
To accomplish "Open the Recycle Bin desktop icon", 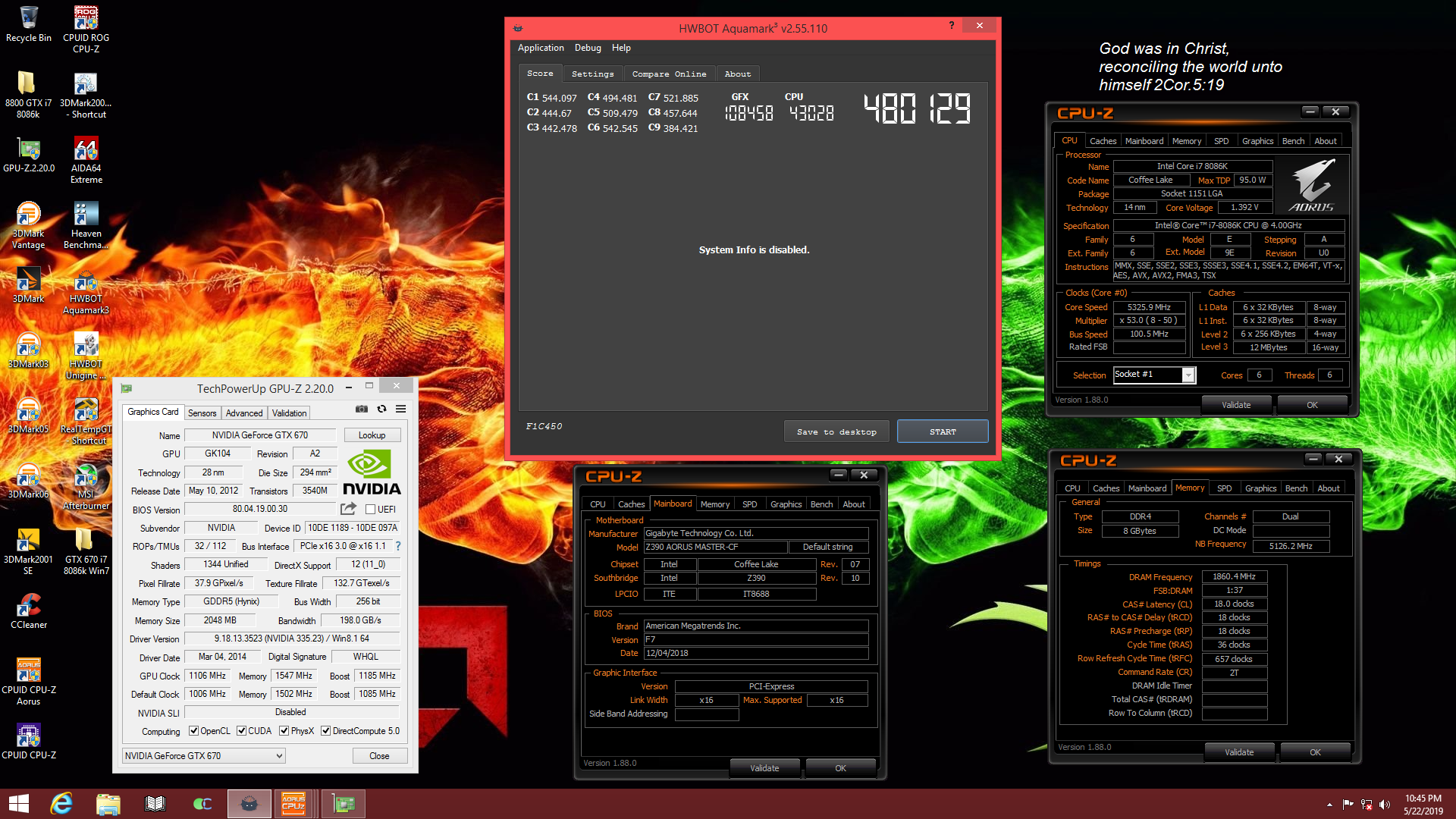I will 28,24.
